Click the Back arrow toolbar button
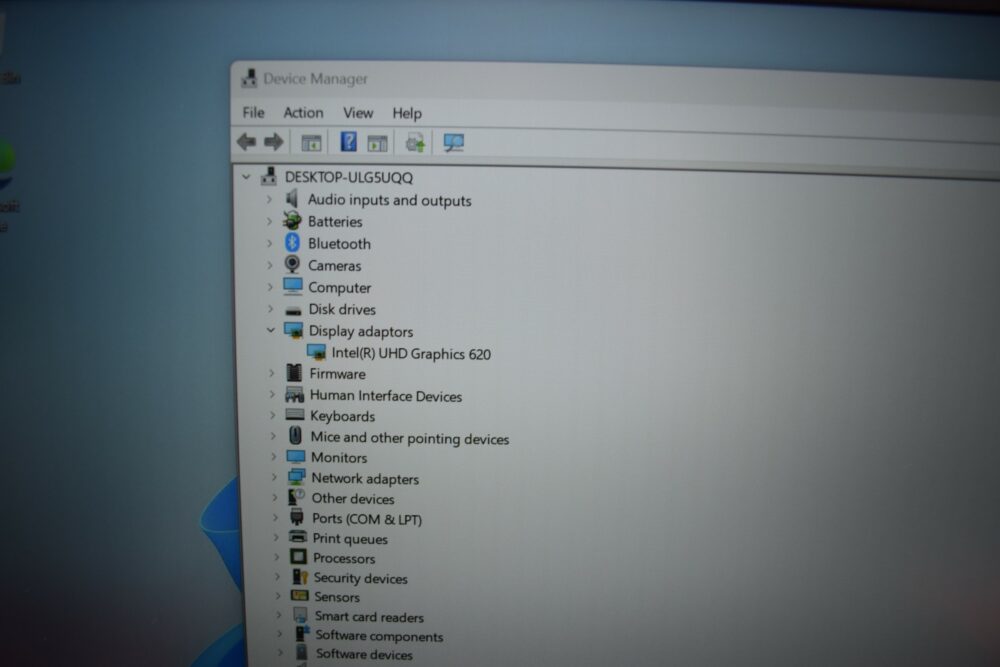This screenshot has width=1000, height=667. point(246,142)
